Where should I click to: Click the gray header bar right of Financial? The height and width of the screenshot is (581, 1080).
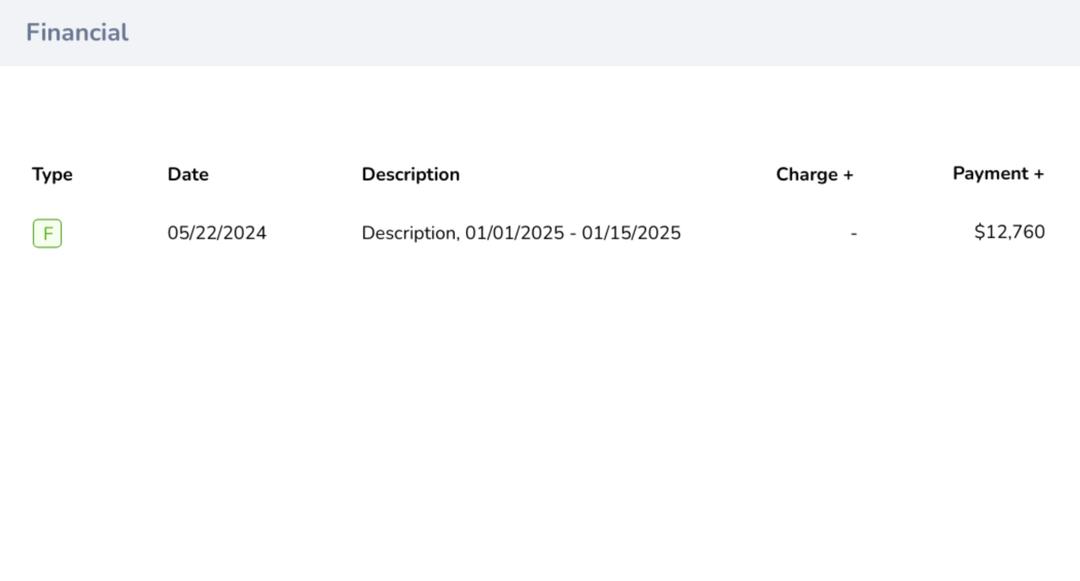(x=600, y=33)
